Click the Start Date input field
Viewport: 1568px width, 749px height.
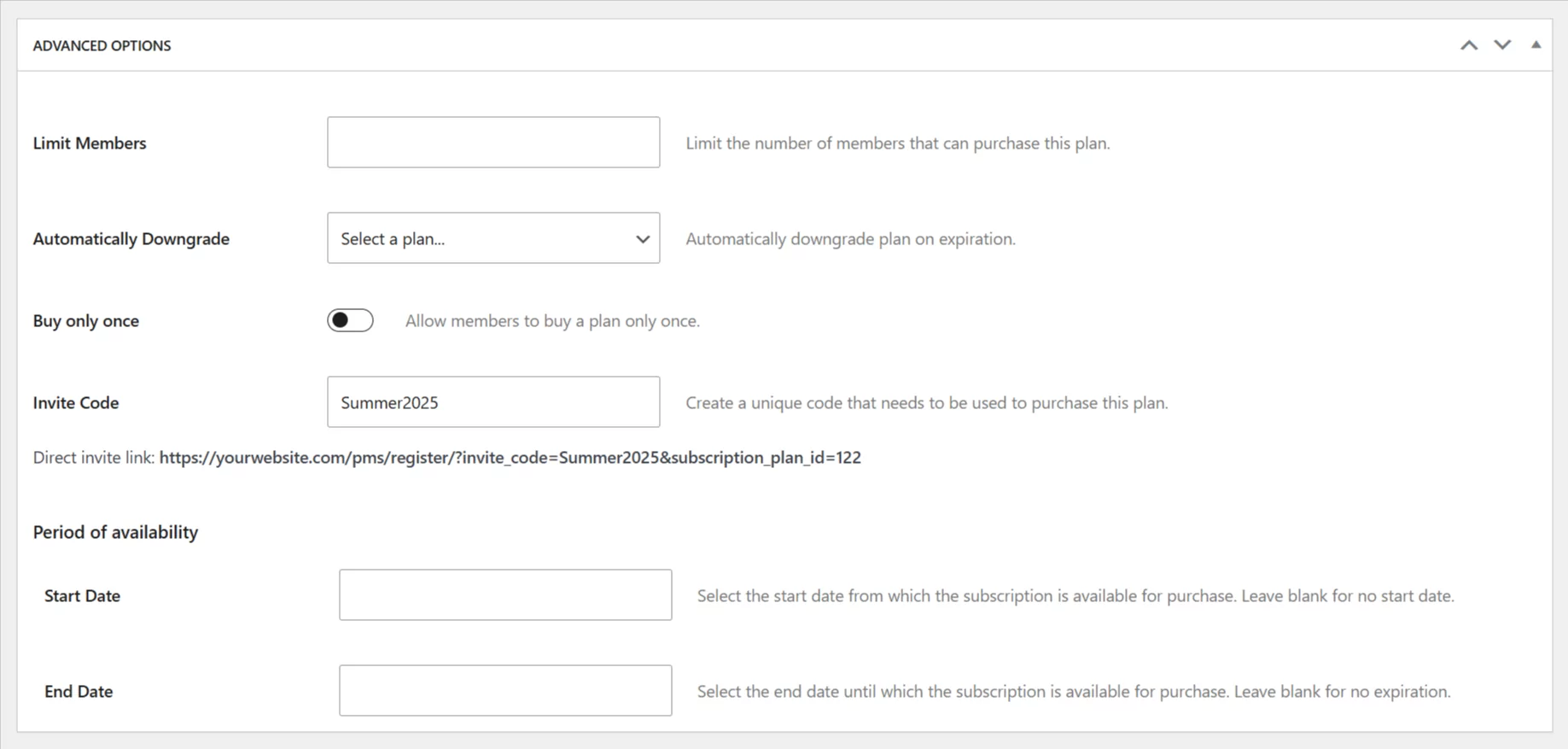coord(505,595)
